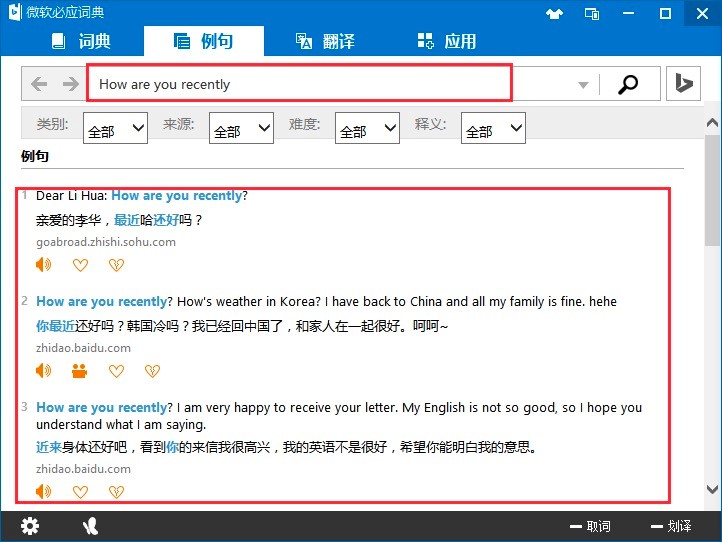
Task: Go back with the left arrow
Action: (x=39, y=84)
